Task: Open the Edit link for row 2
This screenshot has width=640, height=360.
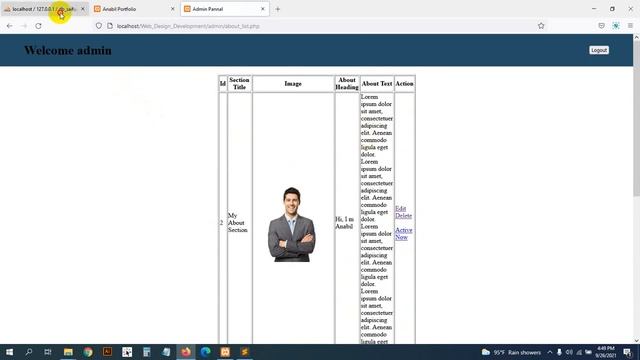Action: 400,209
